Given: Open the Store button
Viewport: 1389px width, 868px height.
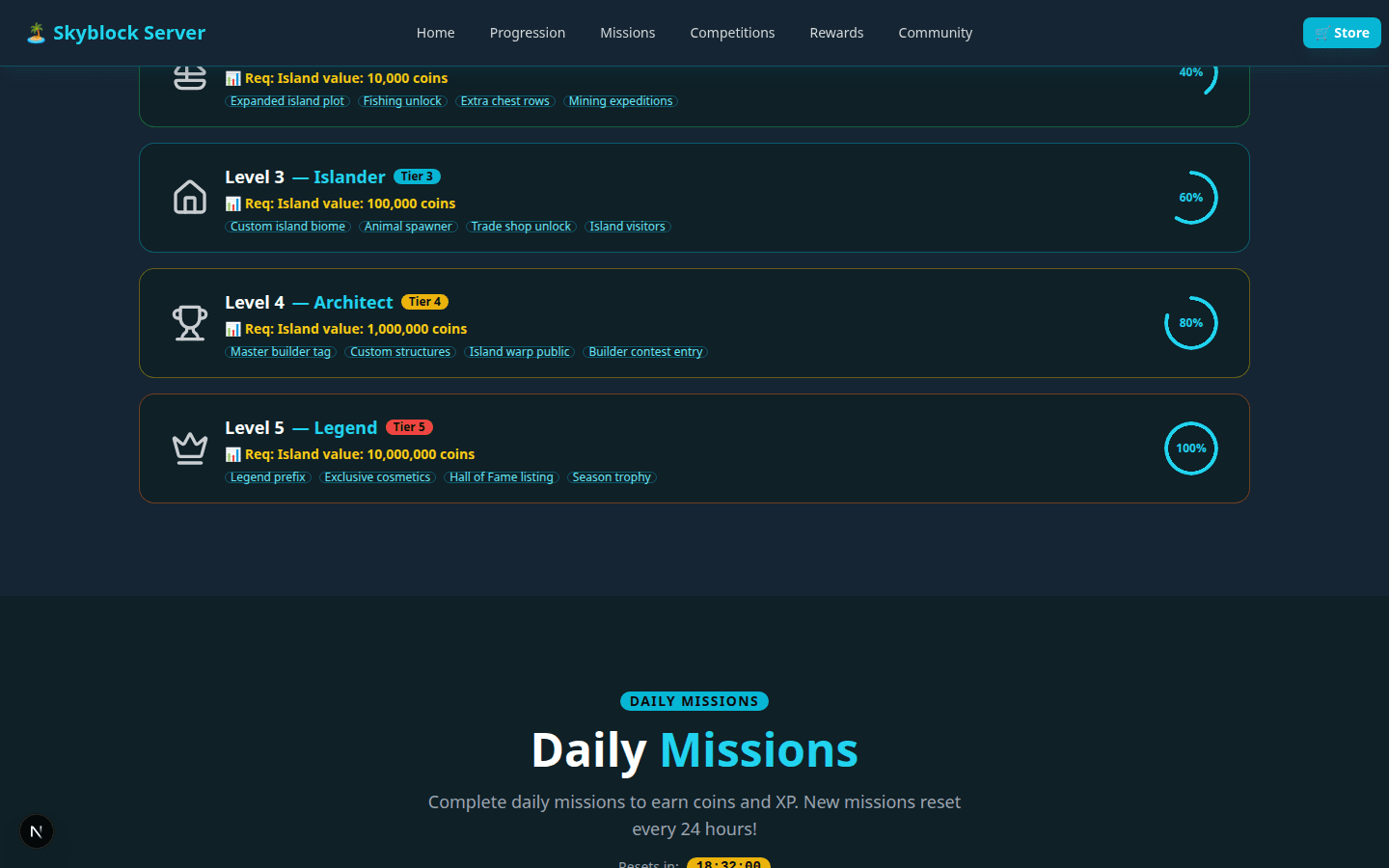Looking at the screenshot, I should [1341, 33].
